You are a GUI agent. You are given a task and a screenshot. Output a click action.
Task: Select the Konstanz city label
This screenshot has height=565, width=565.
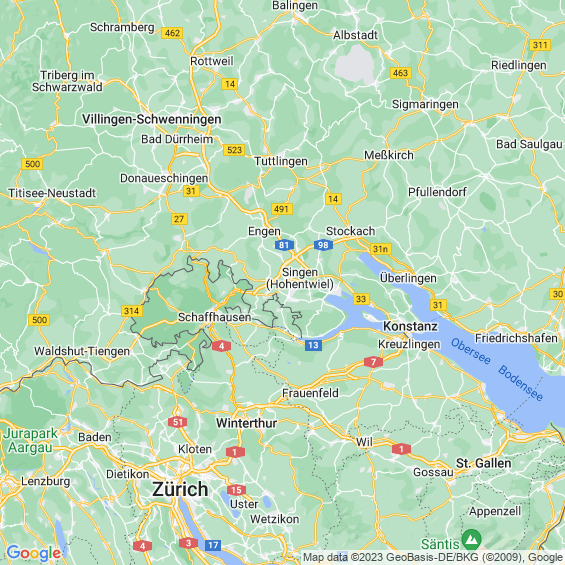[410, 326]
